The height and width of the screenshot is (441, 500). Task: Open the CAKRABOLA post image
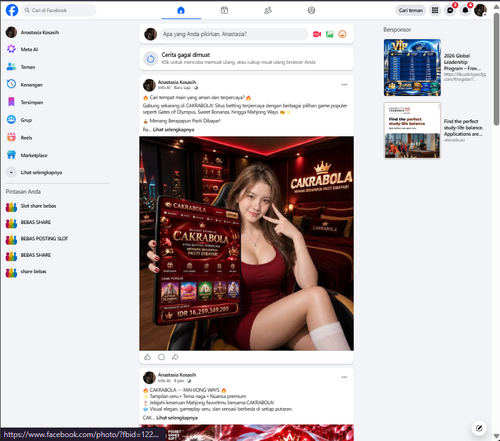click(246, 243)
